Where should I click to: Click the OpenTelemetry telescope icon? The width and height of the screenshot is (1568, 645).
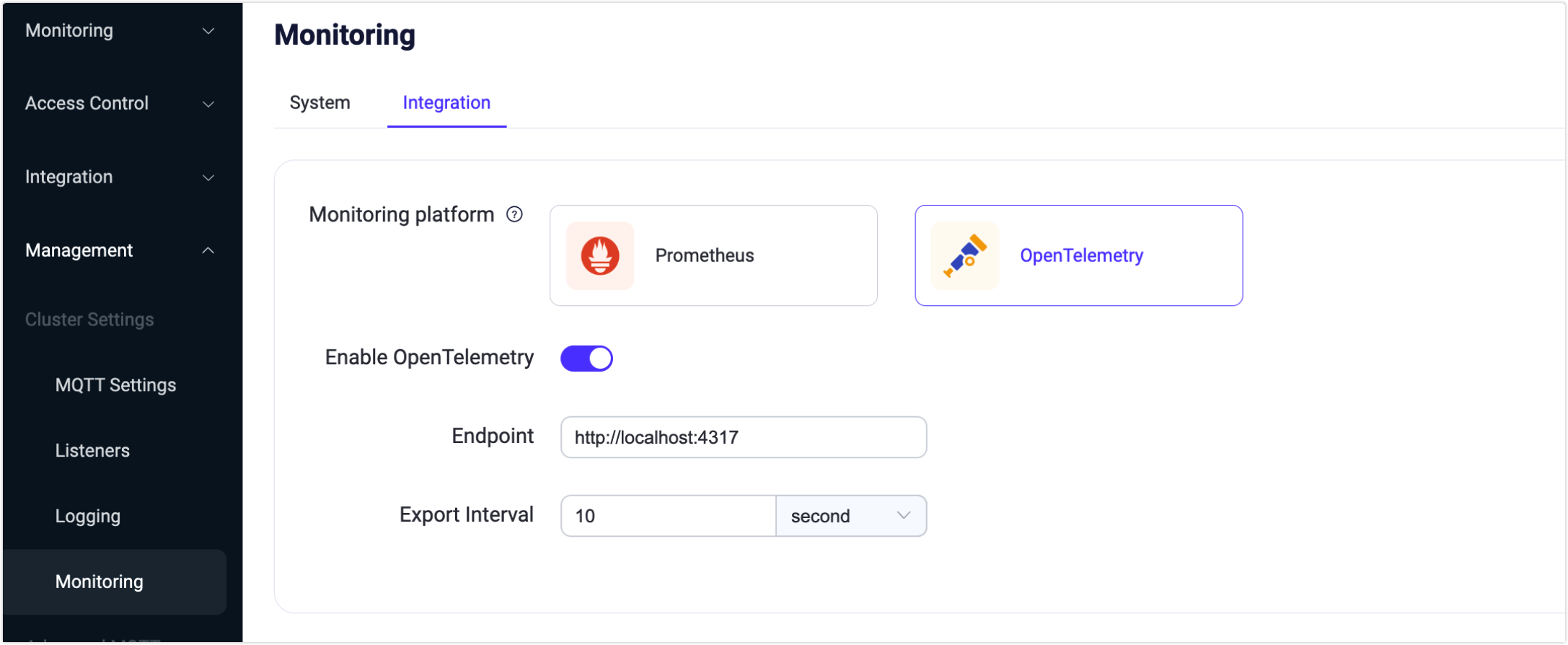coord(965,255)
